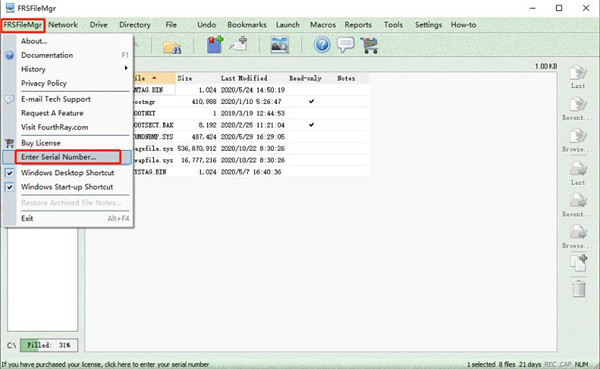Click the status bar serial number link
The width and height of the screenshot is (600, 369).
pyautogui.click(x=105, y=364)
